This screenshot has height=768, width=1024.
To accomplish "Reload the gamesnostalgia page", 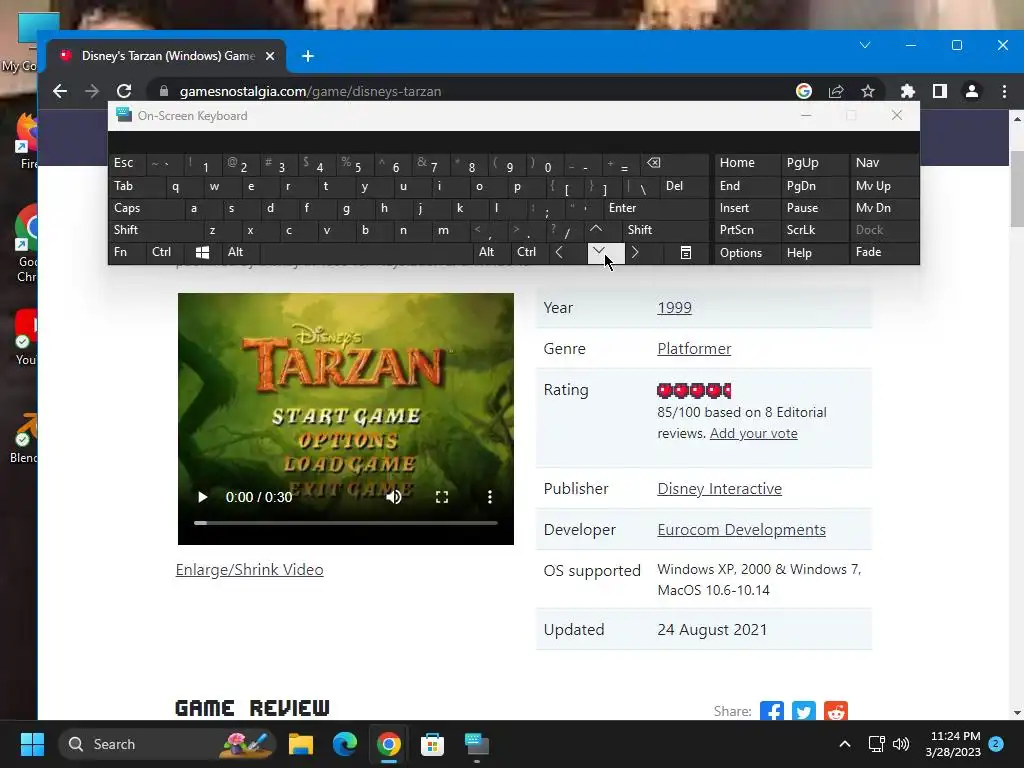I will [124, 91].
